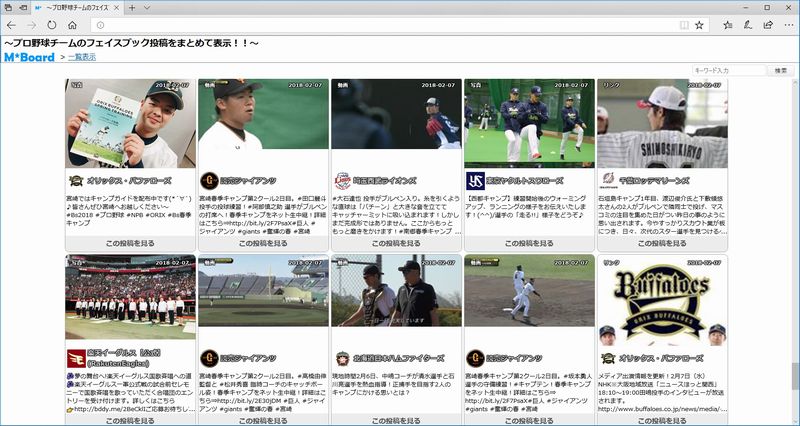This screenshot has height=426, width=800.
Task: Click Giants logo on the 坂本勇人 post
Action: [476, 358]
